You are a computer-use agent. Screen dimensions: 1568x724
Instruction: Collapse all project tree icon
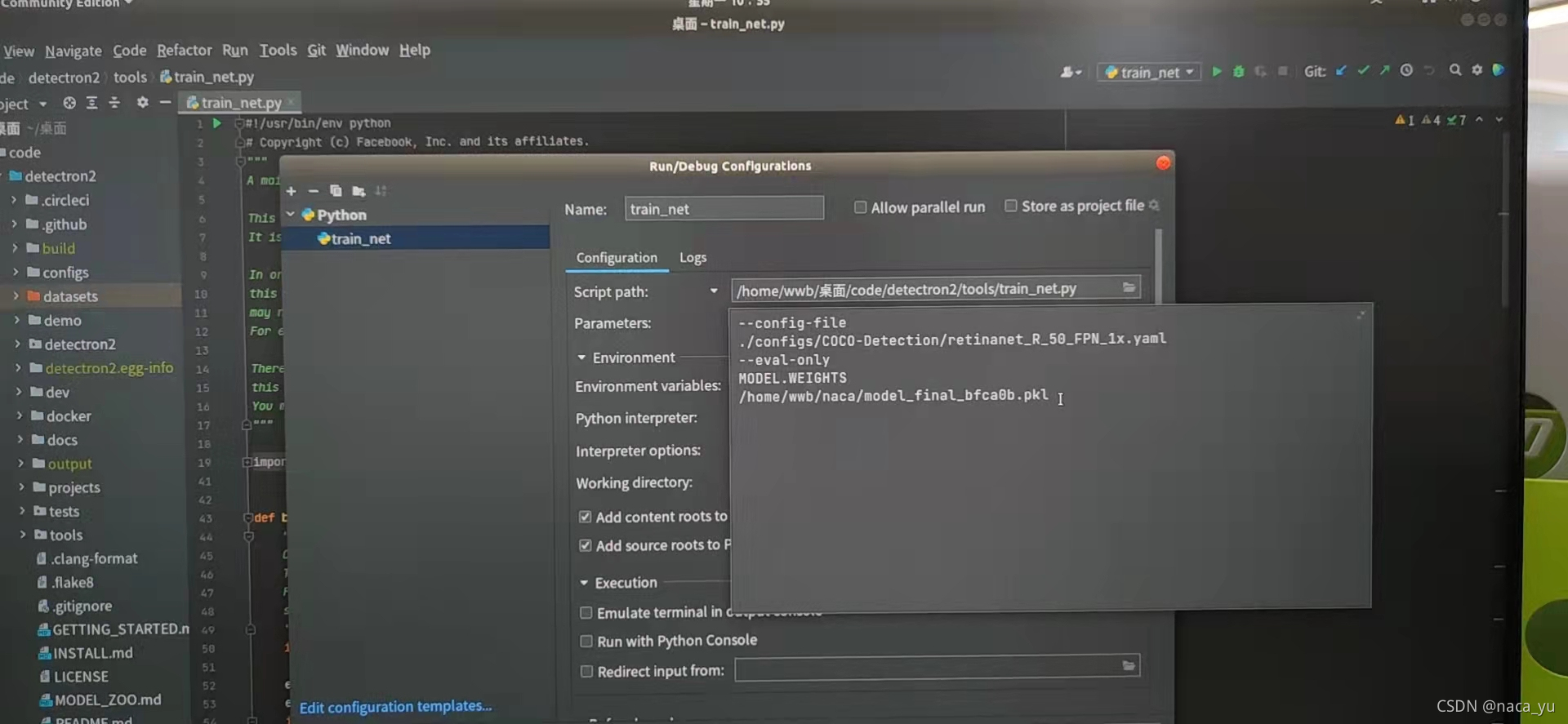[114, 103]
